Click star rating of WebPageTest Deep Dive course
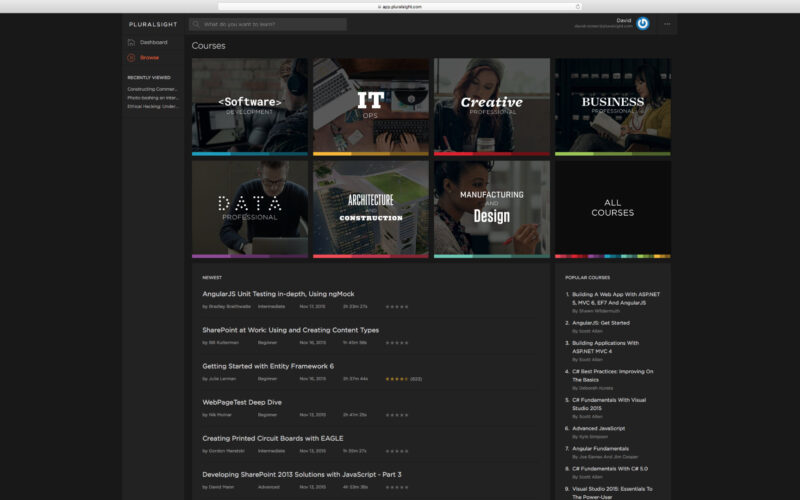The width and height of the screenshot is (800, 500). tap(396, 415)
